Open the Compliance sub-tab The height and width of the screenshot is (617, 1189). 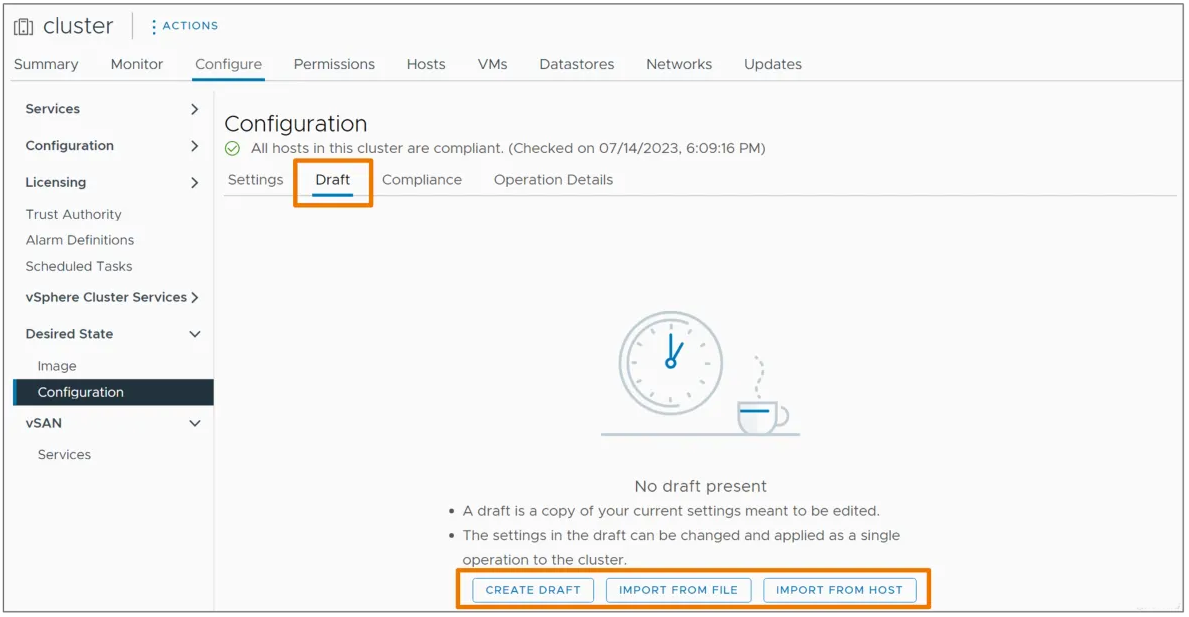pyautogui.click(x=422, y=180)
